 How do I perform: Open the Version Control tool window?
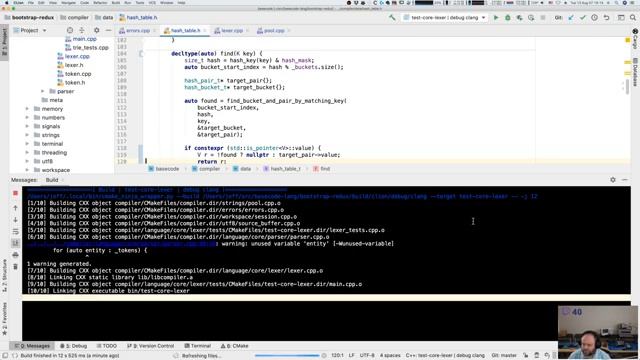pyautogui.click(x=150, y=346)
